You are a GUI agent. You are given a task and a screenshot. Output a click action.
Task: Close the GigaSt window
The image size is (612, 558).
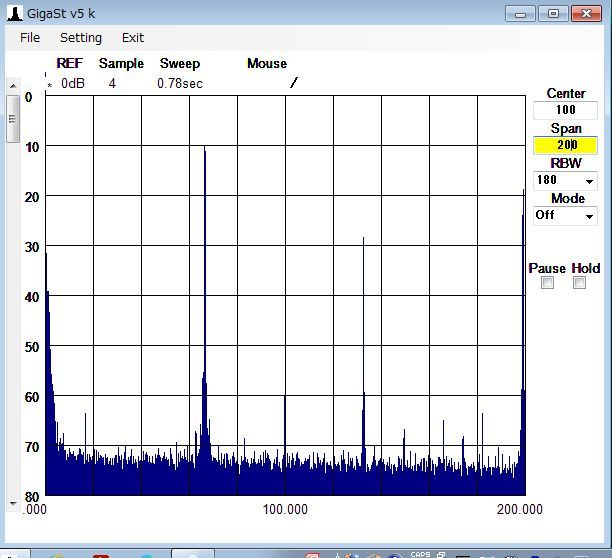point(586,14)
